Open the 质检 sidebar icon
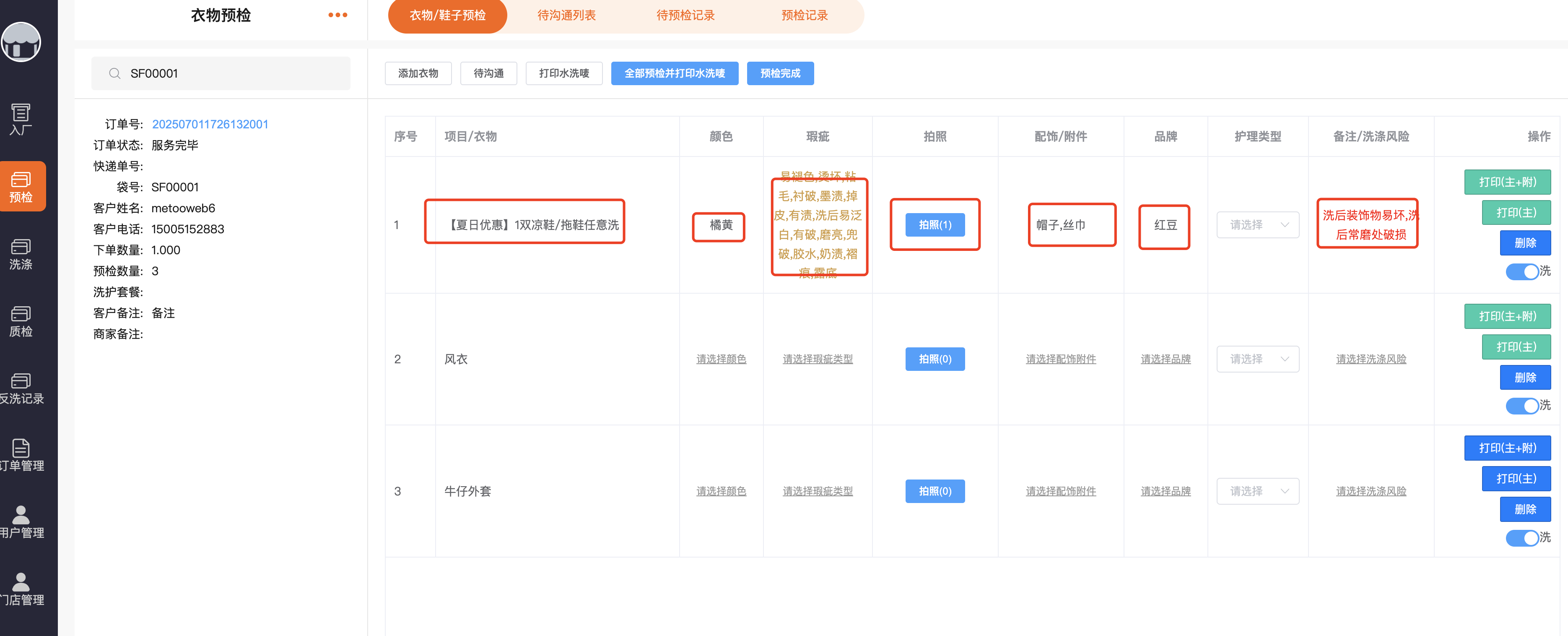1568x636 pixels. point(21,321)
